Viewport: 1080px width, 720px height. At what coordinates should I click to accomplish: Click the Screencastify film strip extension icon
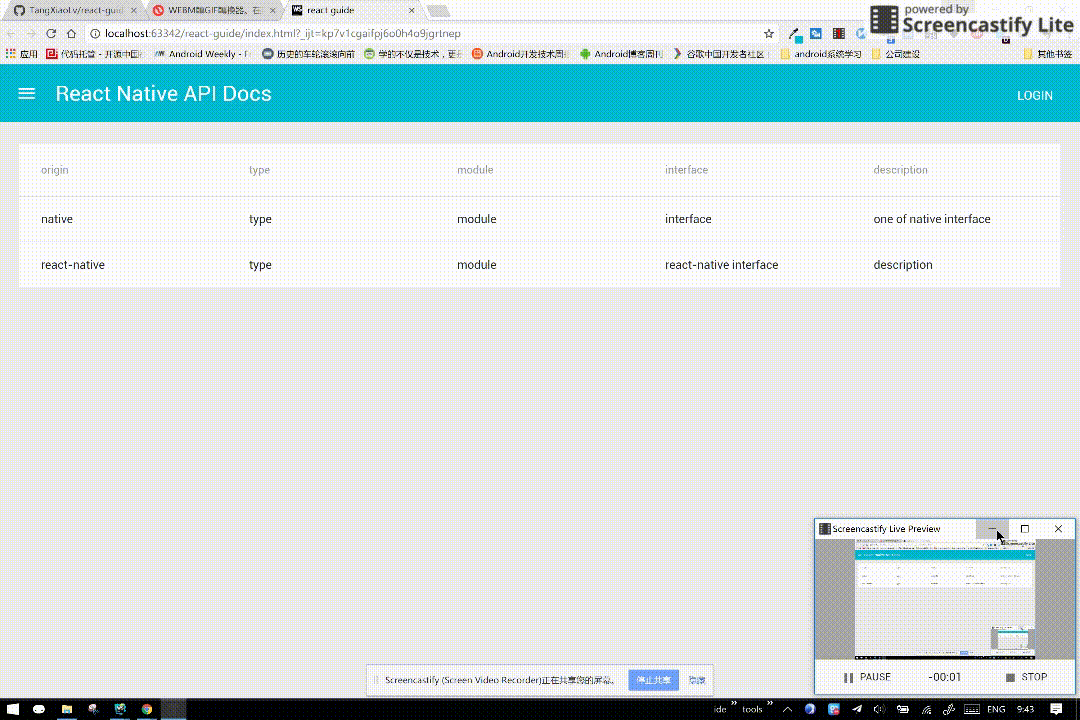click(x=838, y=33)
